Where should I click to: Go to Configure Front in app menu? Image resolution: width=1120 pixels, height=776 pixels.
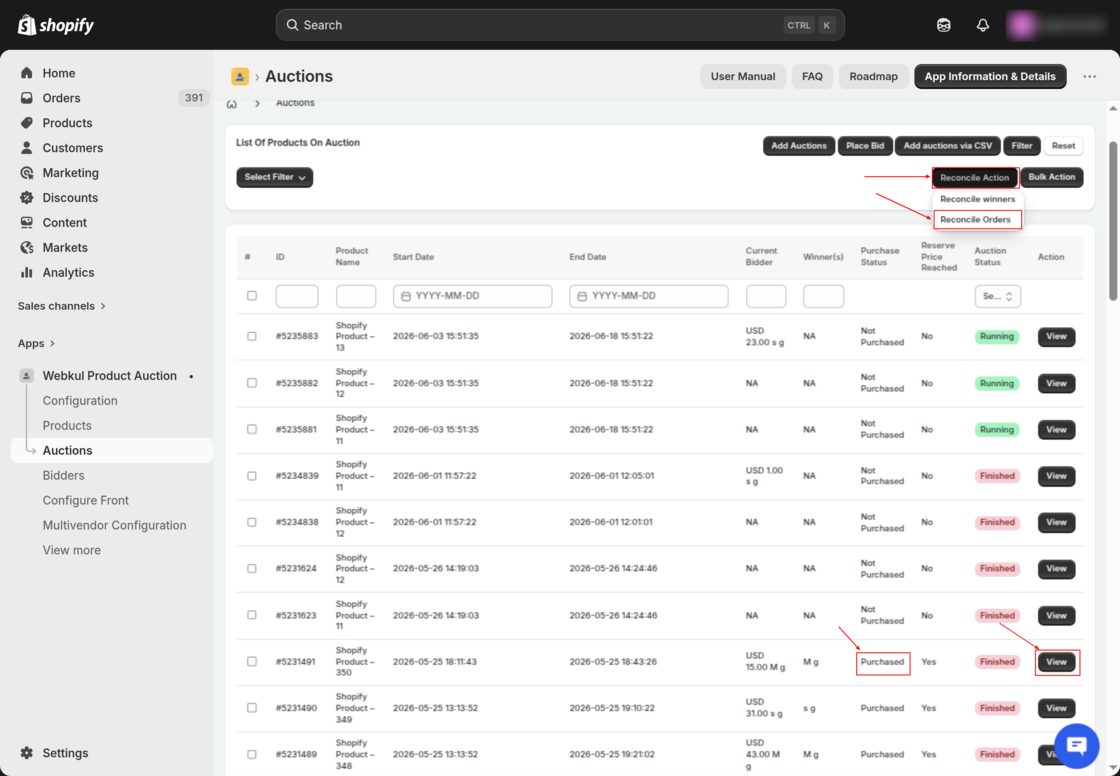(x=86, y=501)
